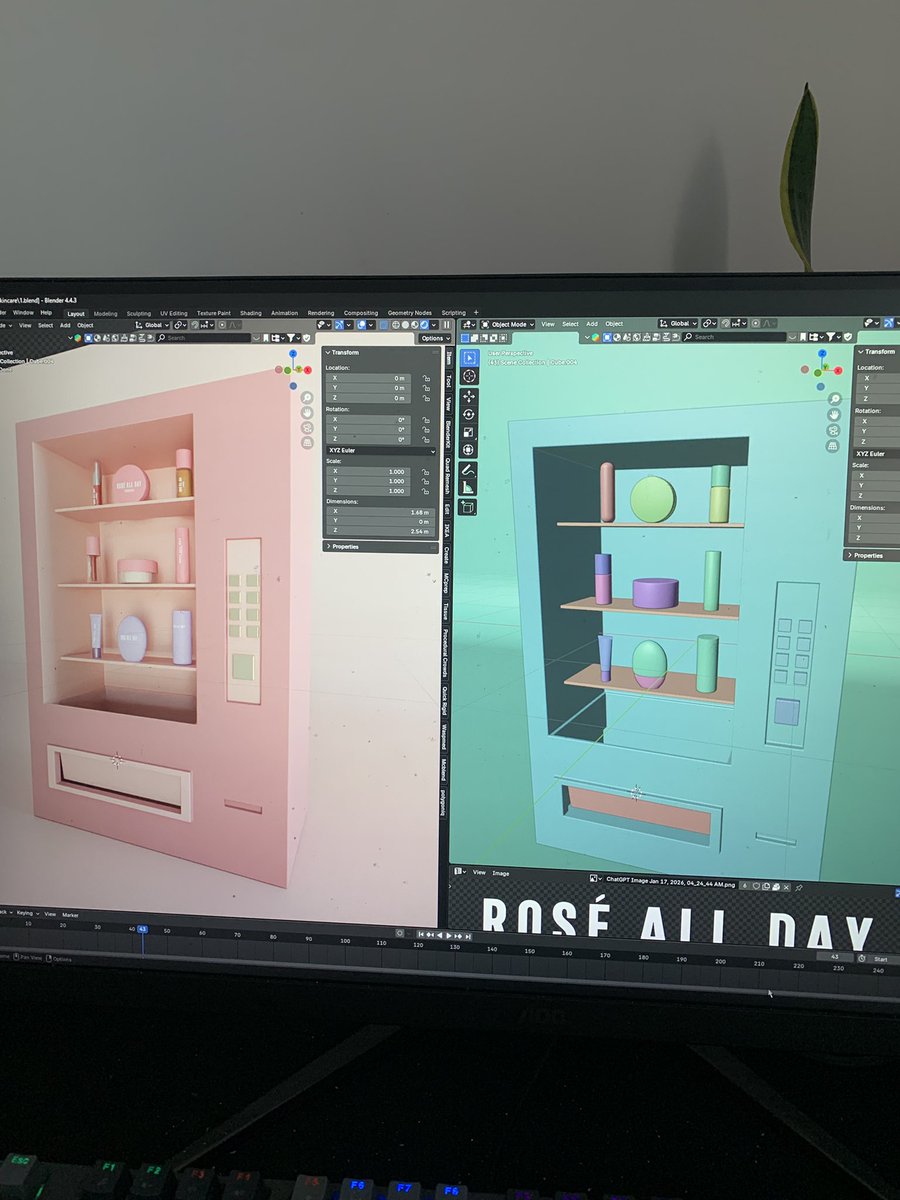This screenshot has height=1200, width=900.
Task: Switch to material preview shading, left viewport
Action: click(x=415, y=325)
